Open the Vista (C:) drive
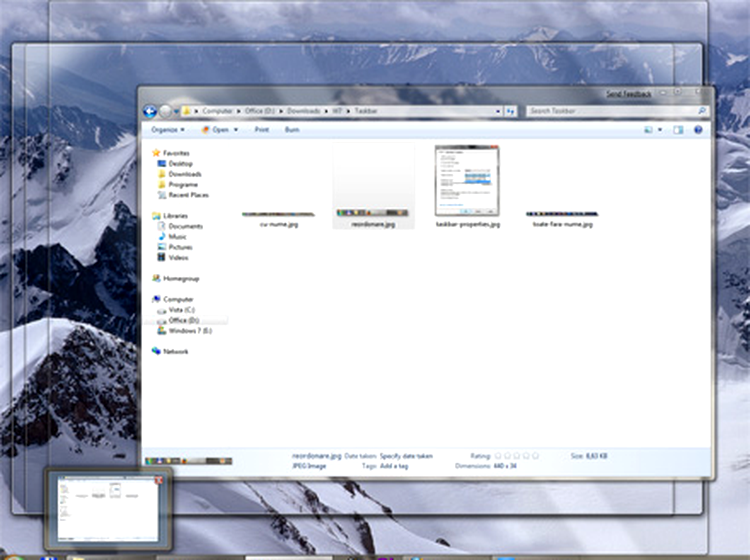Screen dimensions: 750x560 [x=181, y=310]
